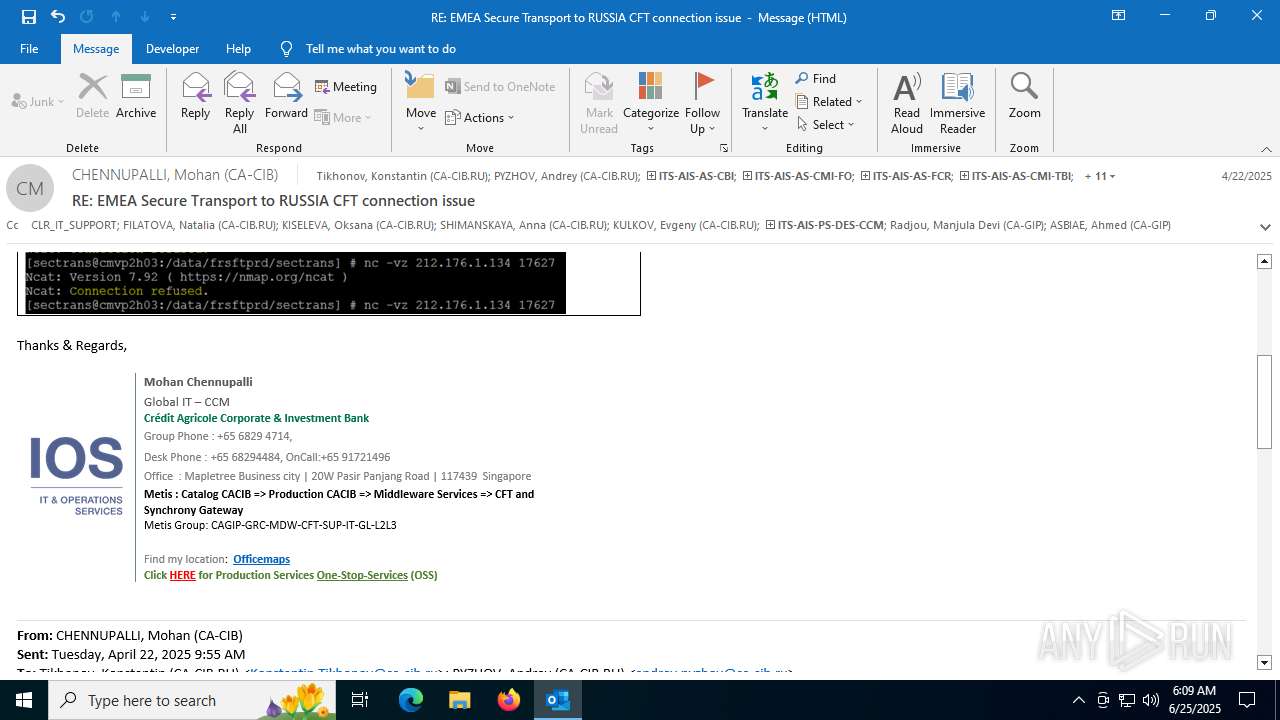
Task: Launch Immersive Reader
Action: point(958,103)
